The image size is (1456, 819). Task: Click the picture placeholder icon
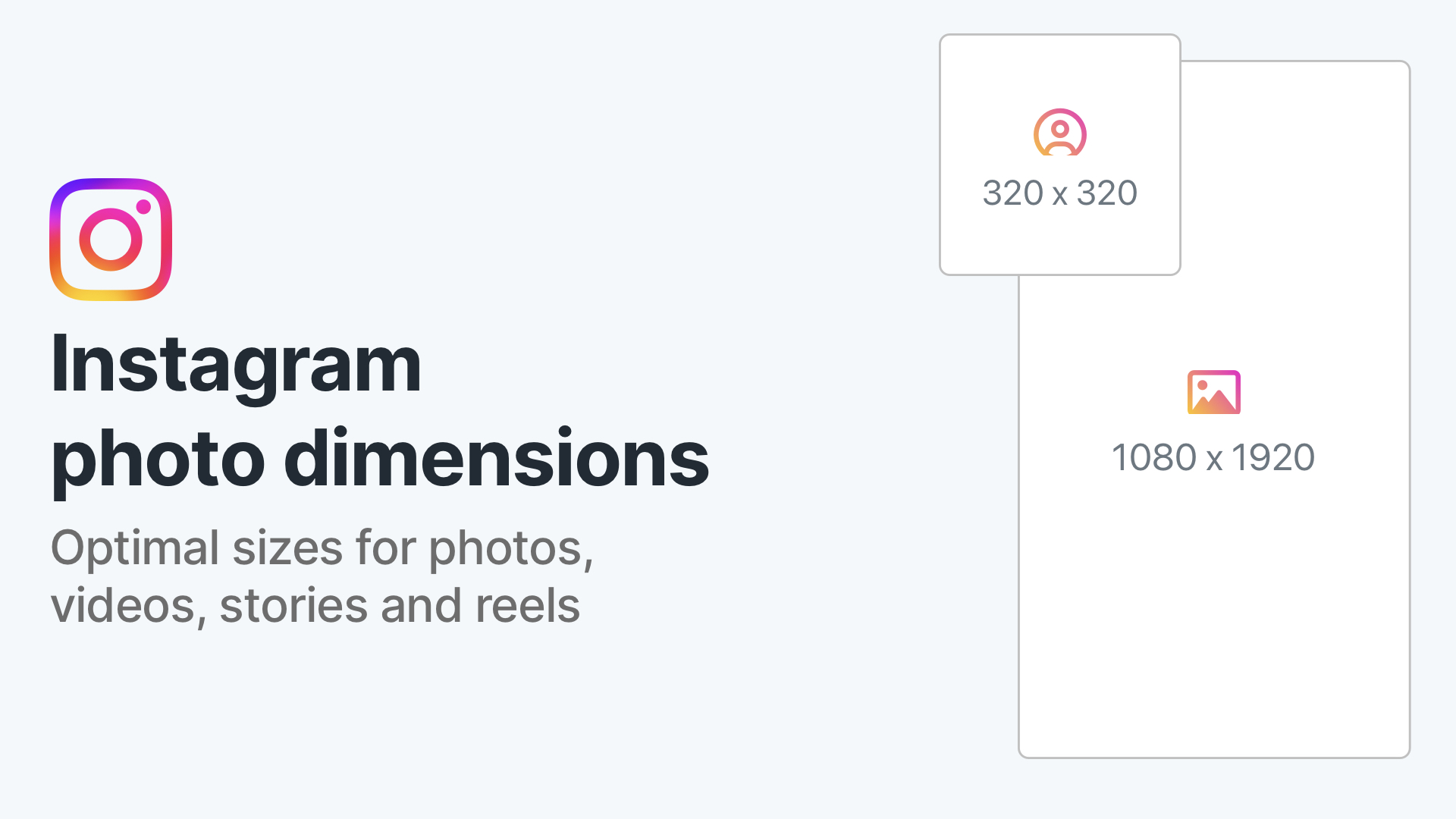(x=1213, y=392)
